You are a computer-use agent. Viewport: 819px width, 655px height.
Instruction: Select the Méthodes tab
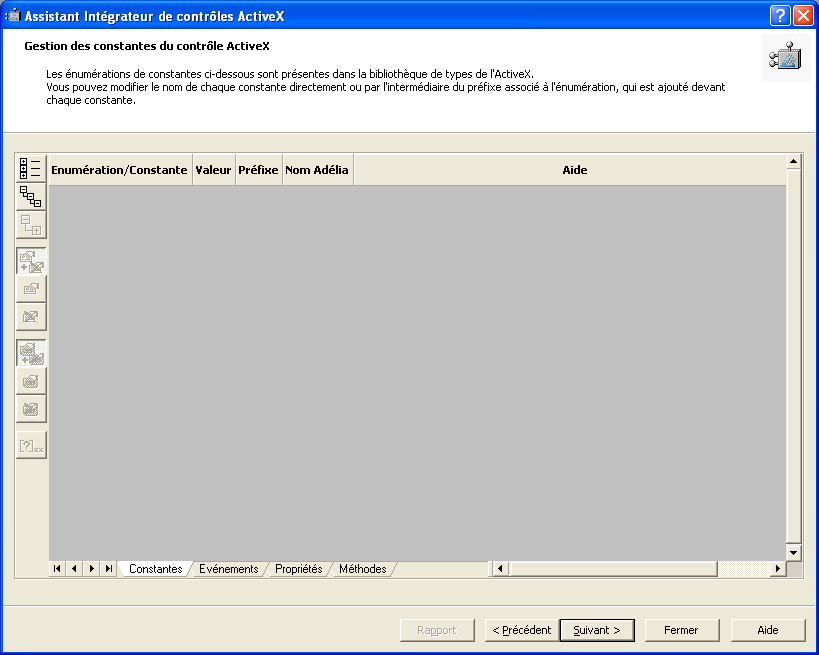point(362,569)
